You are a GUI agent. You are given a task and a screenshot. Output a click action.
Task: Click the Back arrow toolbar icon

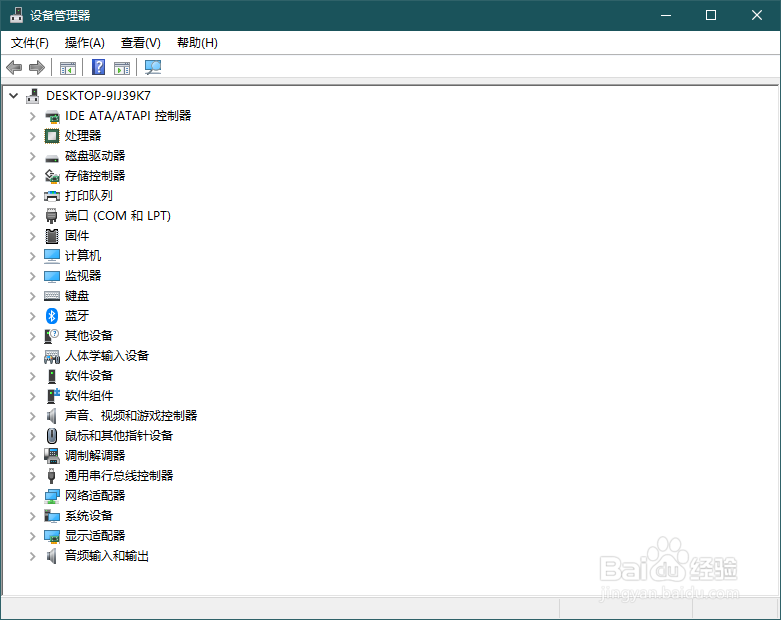(14, 67)
